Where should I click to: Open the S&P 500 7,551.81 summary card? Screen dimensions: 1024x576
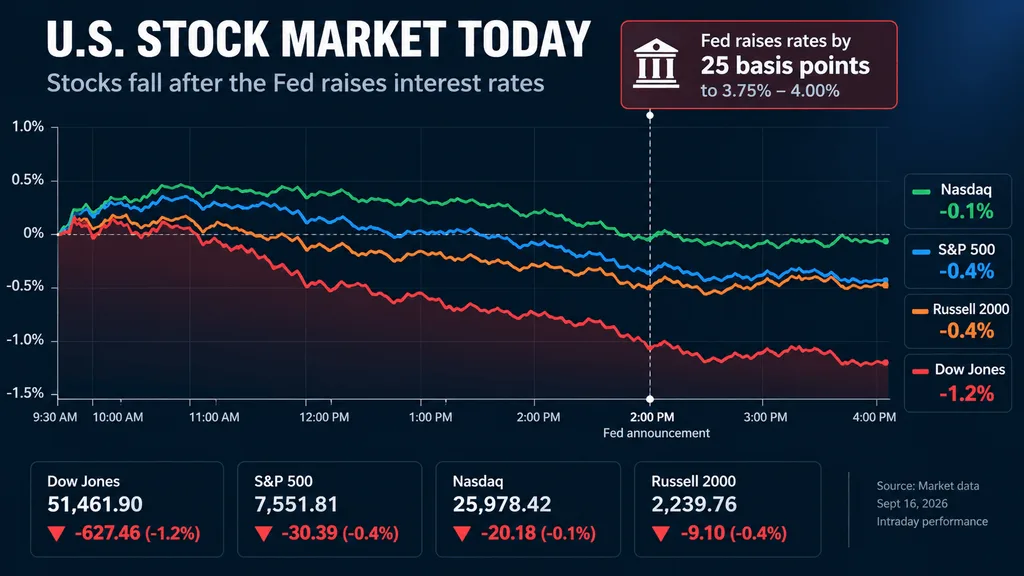point(330,509)
